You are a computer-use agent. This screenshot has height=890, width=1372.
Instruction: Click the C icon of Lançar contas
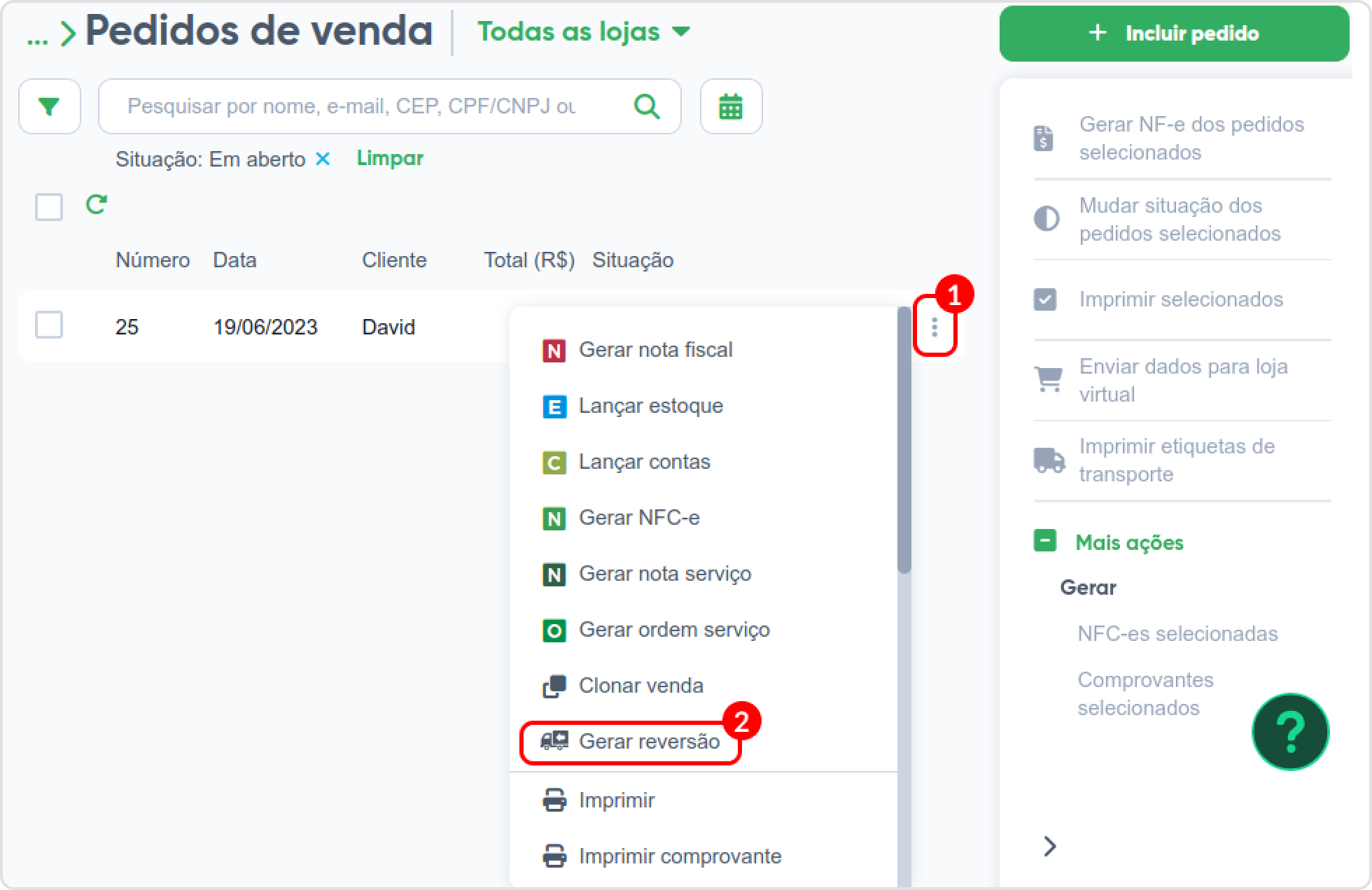coord(554,462)
